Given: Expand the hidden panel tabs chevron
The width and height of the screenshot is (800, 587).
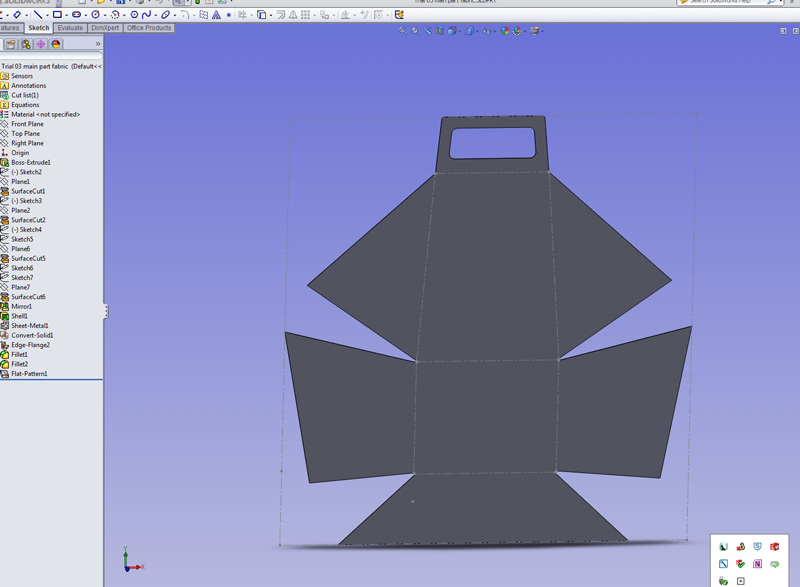Looking at the screenshot, I should [x=97, y=44].
